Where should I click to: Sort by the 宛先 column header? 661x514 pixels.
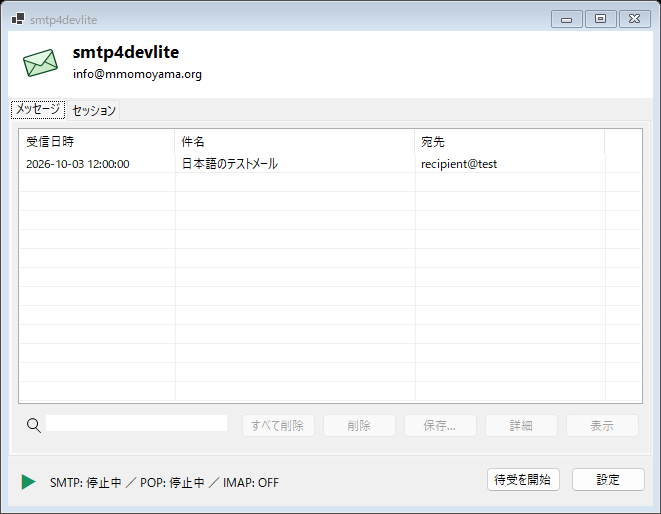[x=510, y=142]
